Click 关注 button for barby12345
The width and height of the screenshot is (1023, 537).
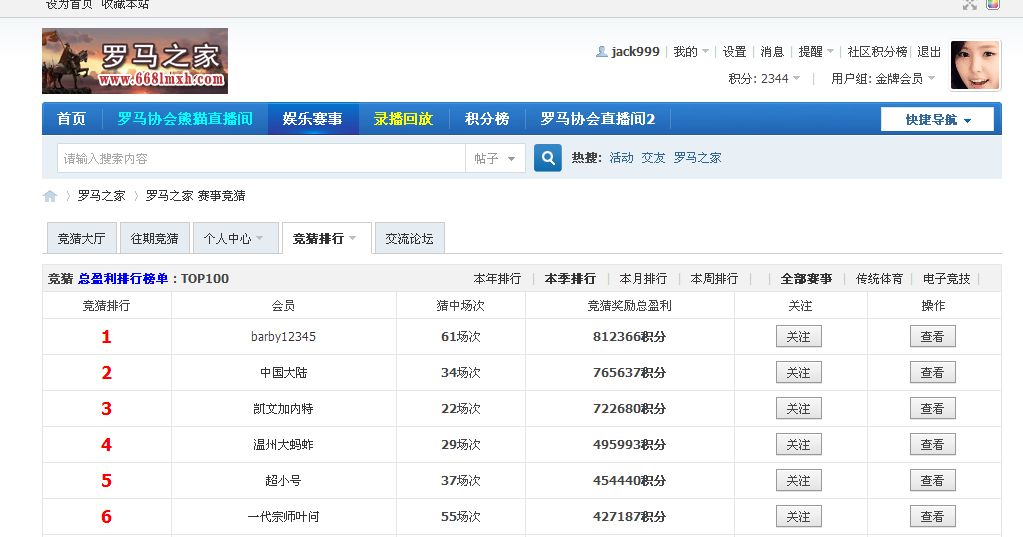tap(798, 337)
